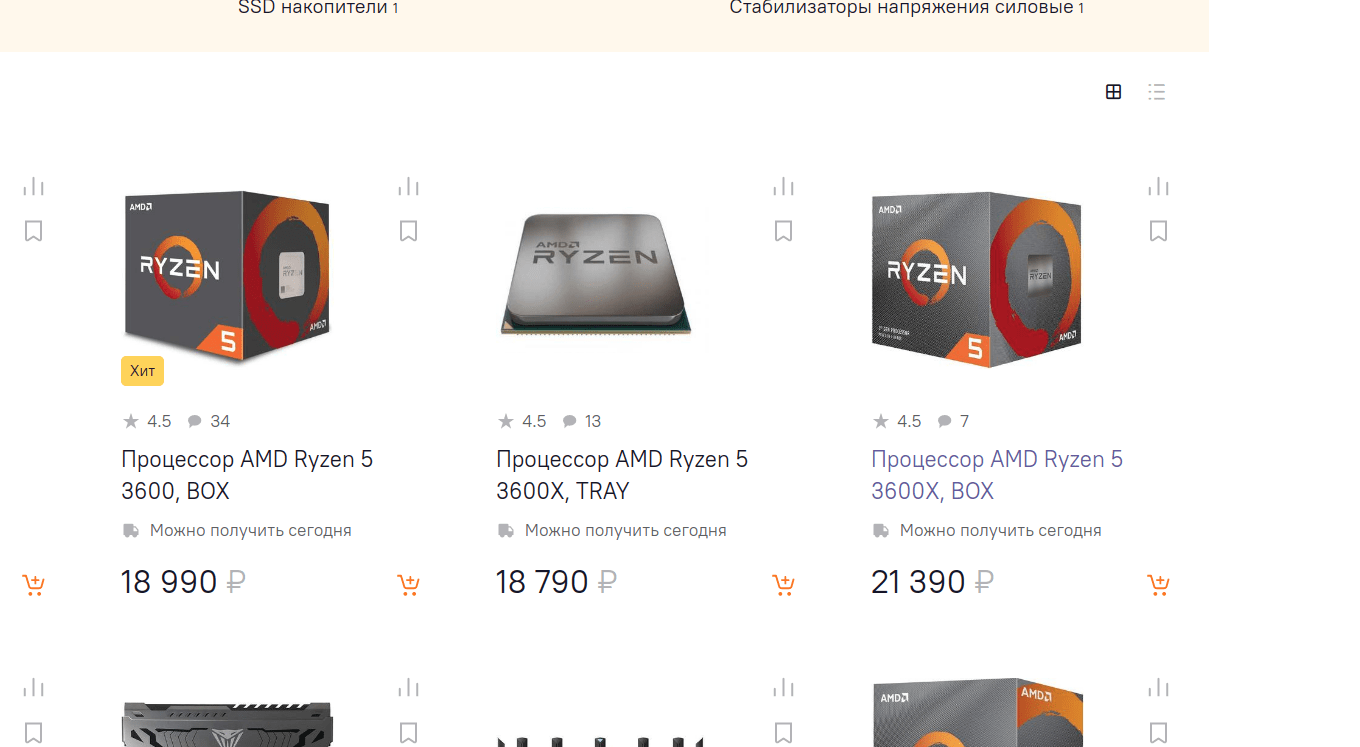The width and height of the screenshot is (1360, 747).
Task: View 34 reviews for Ryzen 5 3600 BOX
Action: 209,421
